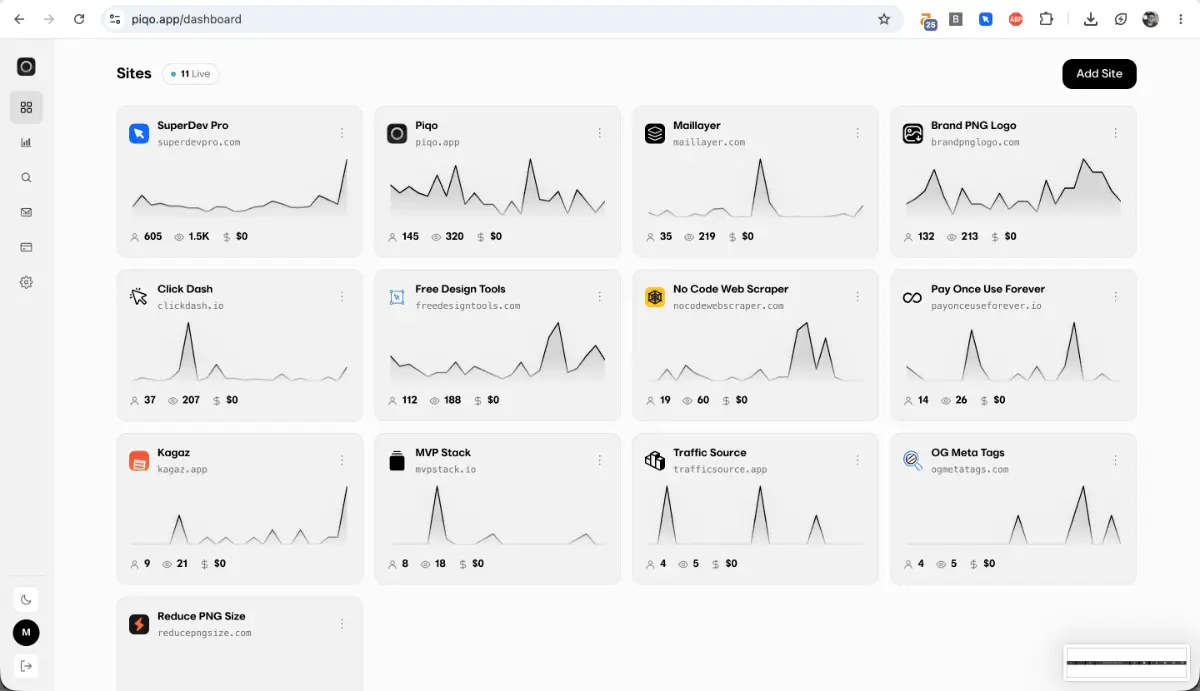The height and width of the screenshot is (691, 1200).
Task: Click the 320 views count on Piqo
Action: 454,237
